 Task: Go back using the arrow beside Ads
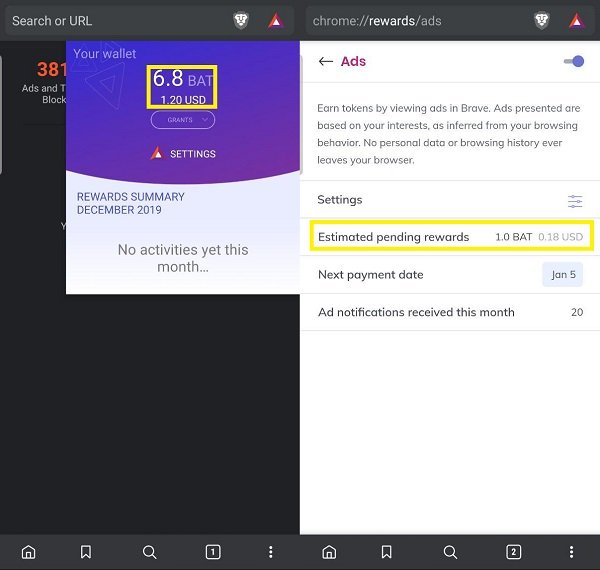[x=326, y=61]
